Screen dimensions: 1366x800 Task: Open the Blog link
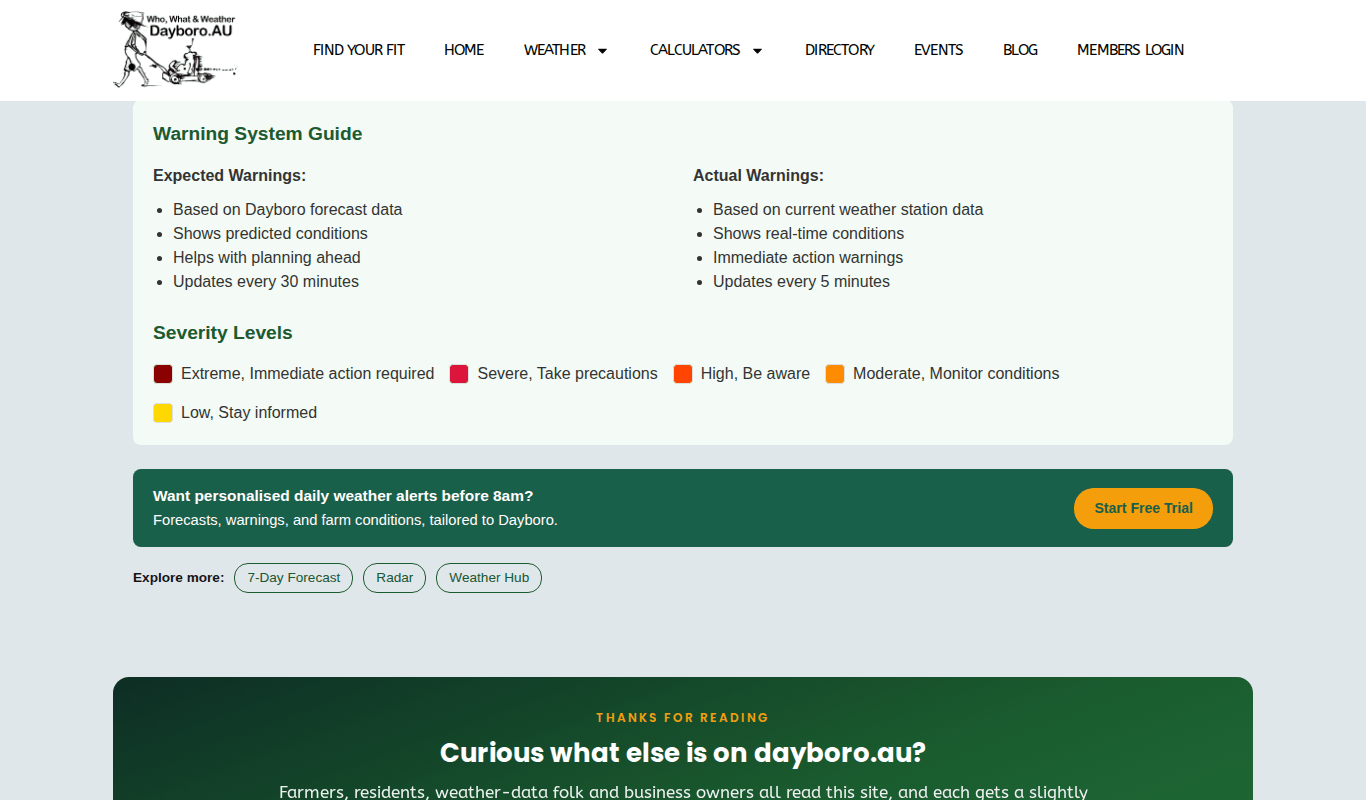[1020, 50]
